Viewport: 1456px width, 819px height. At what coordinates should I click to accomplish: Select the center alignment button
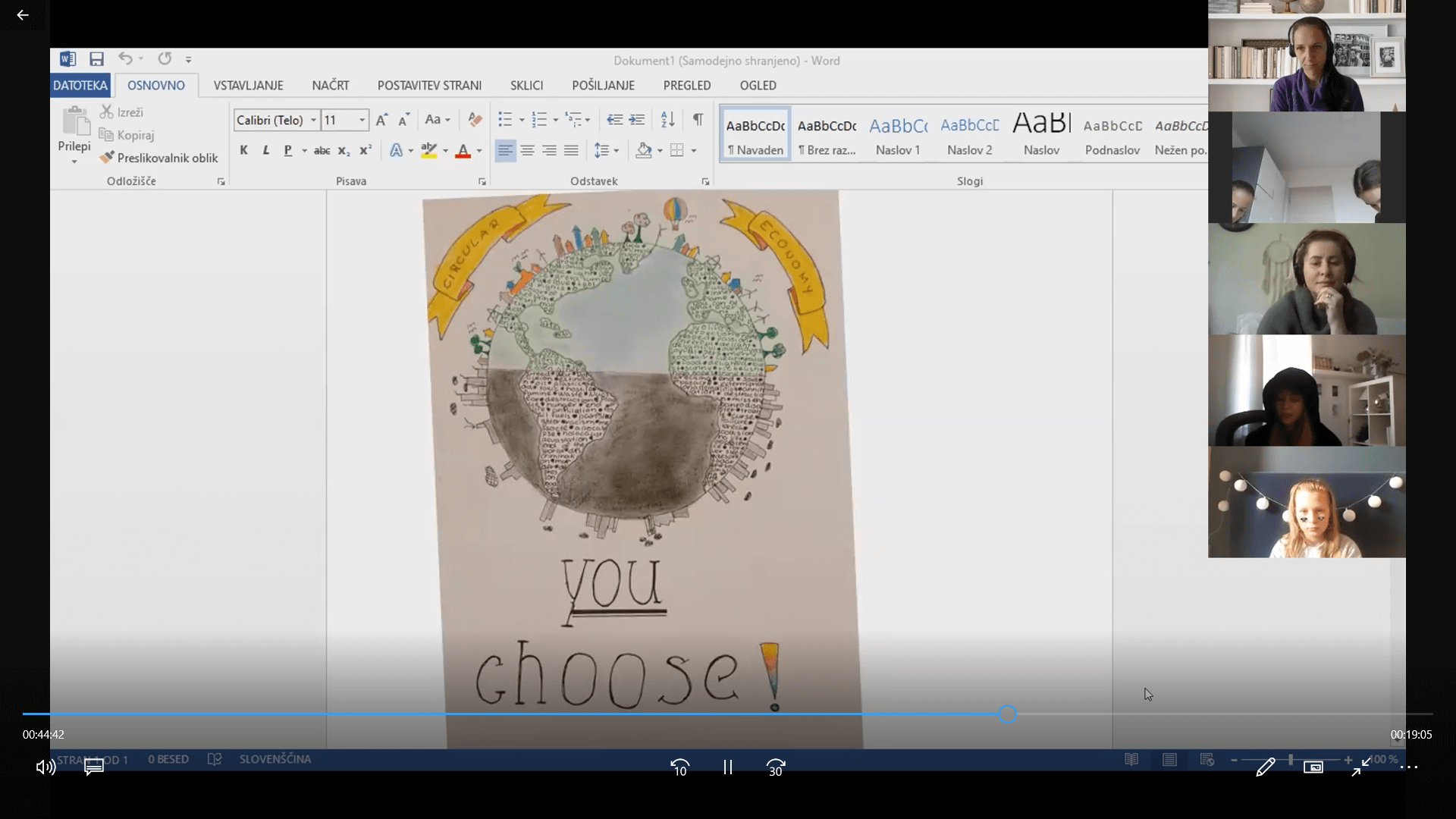pos(527,150)
